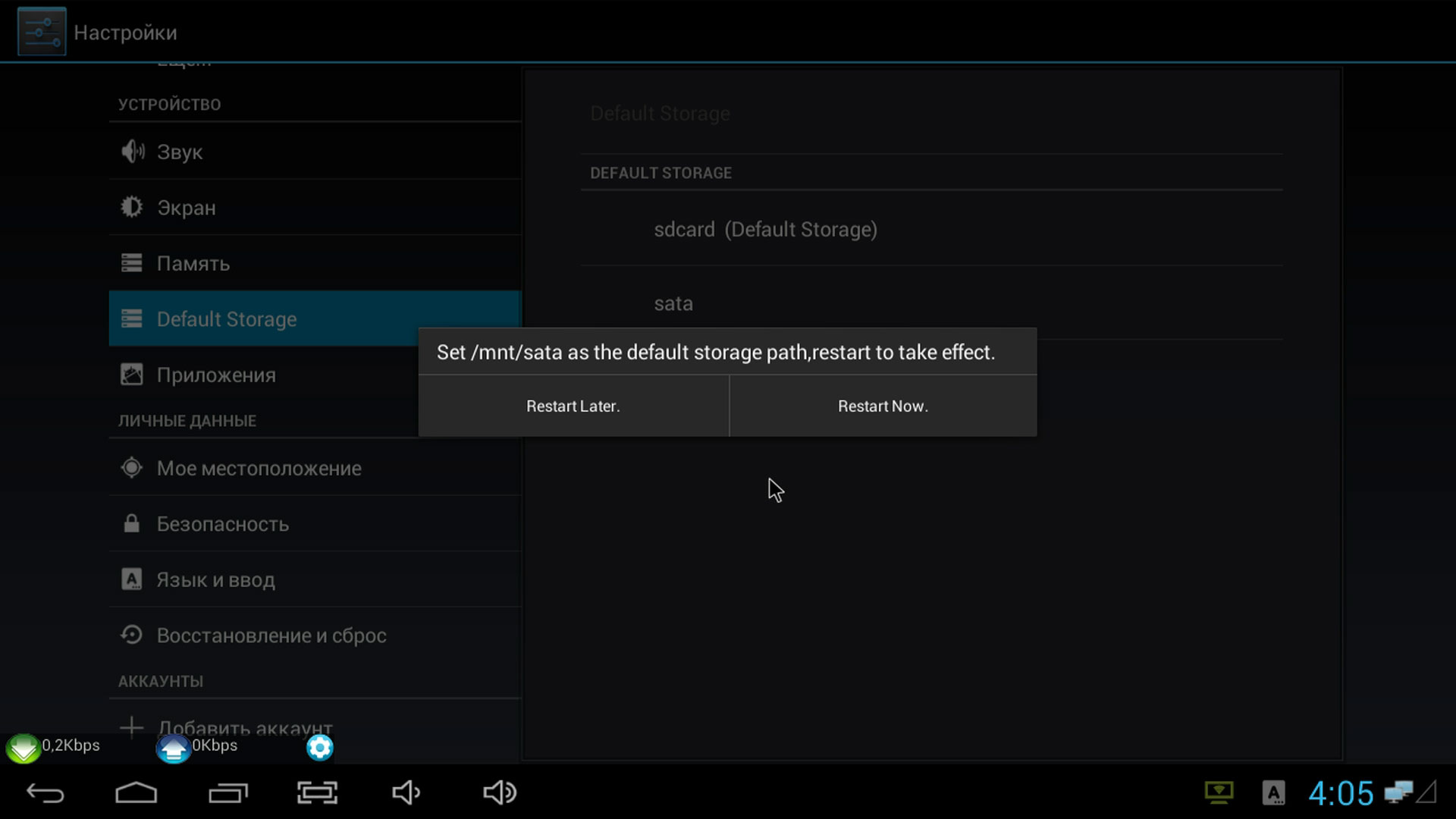Click the Restart Later button

pyautogui.click(x=573, y=406)
